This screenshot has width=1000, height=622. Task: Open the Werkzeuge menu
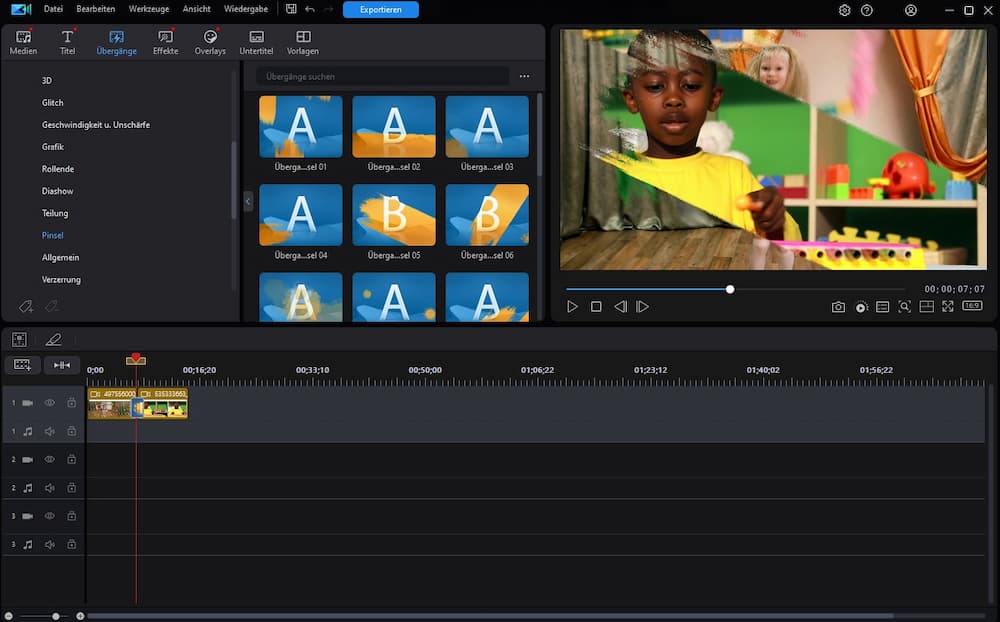[x=148, y=10]
